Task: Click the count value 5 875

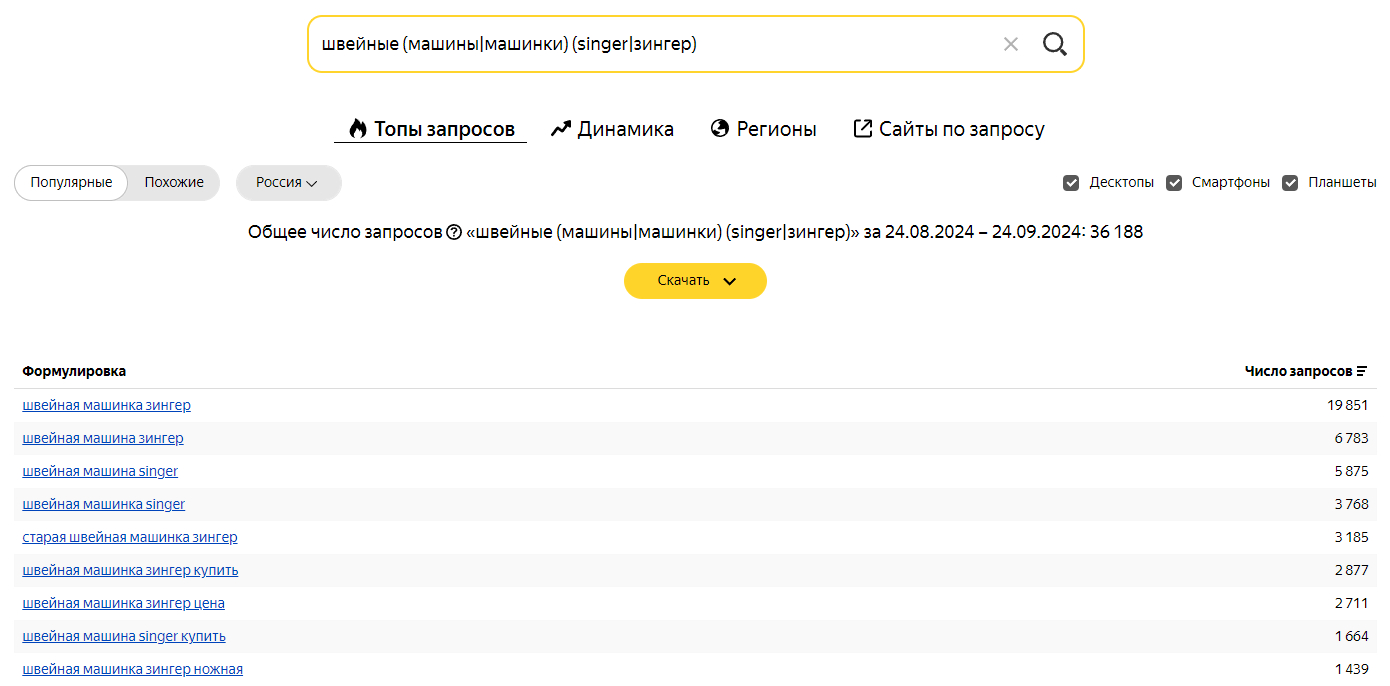Action: (x=1351, y=471)
